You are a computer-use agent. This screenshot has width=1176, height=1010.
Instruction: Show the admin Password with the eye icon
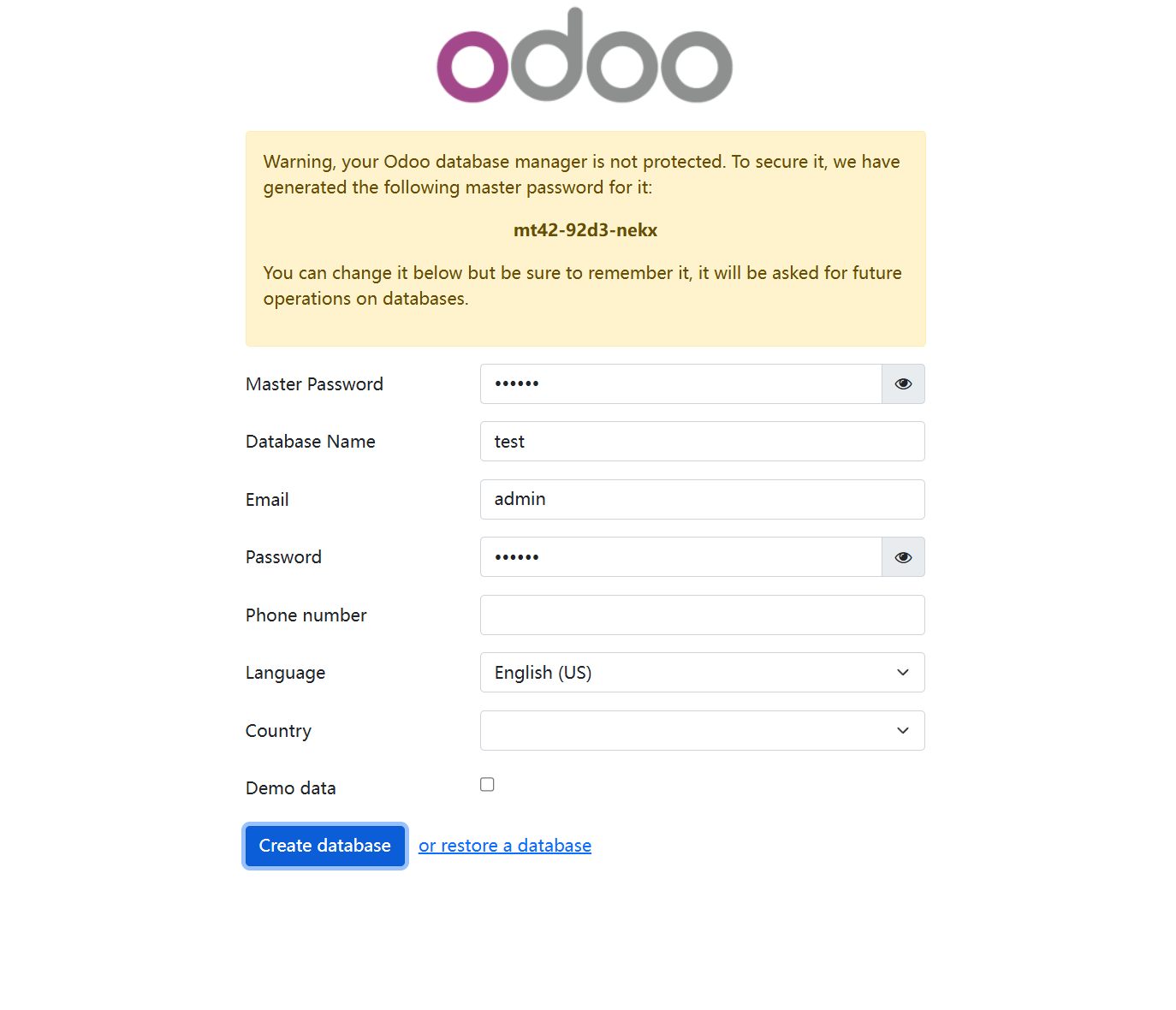coord(903,556)
